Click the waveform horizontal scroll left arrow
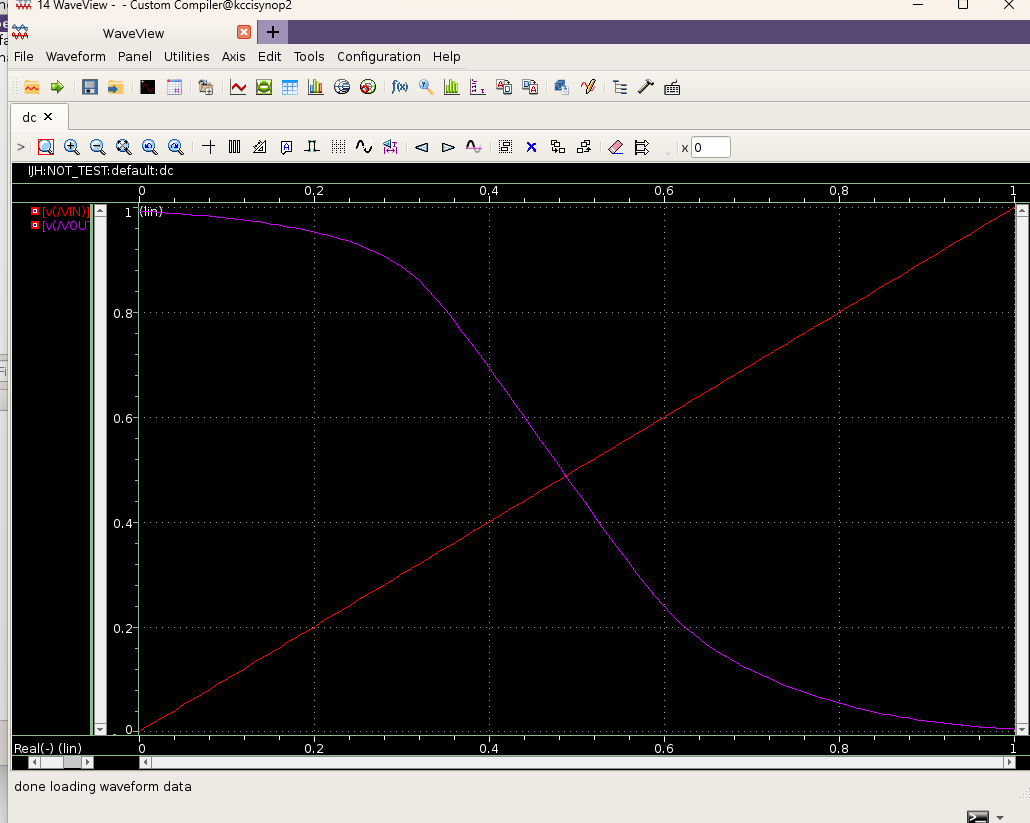 click(x=146, y=762)
